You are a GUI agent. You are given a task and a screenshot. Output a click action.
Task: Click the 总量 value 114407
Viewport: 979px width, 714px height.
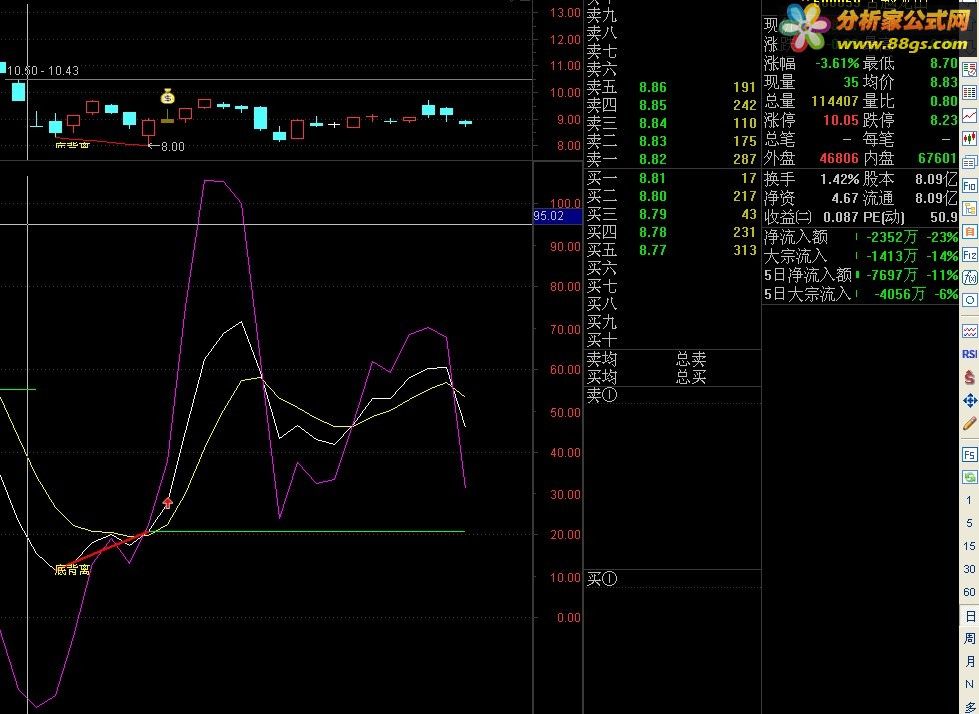pyautogui.click(x=835, y=101)
